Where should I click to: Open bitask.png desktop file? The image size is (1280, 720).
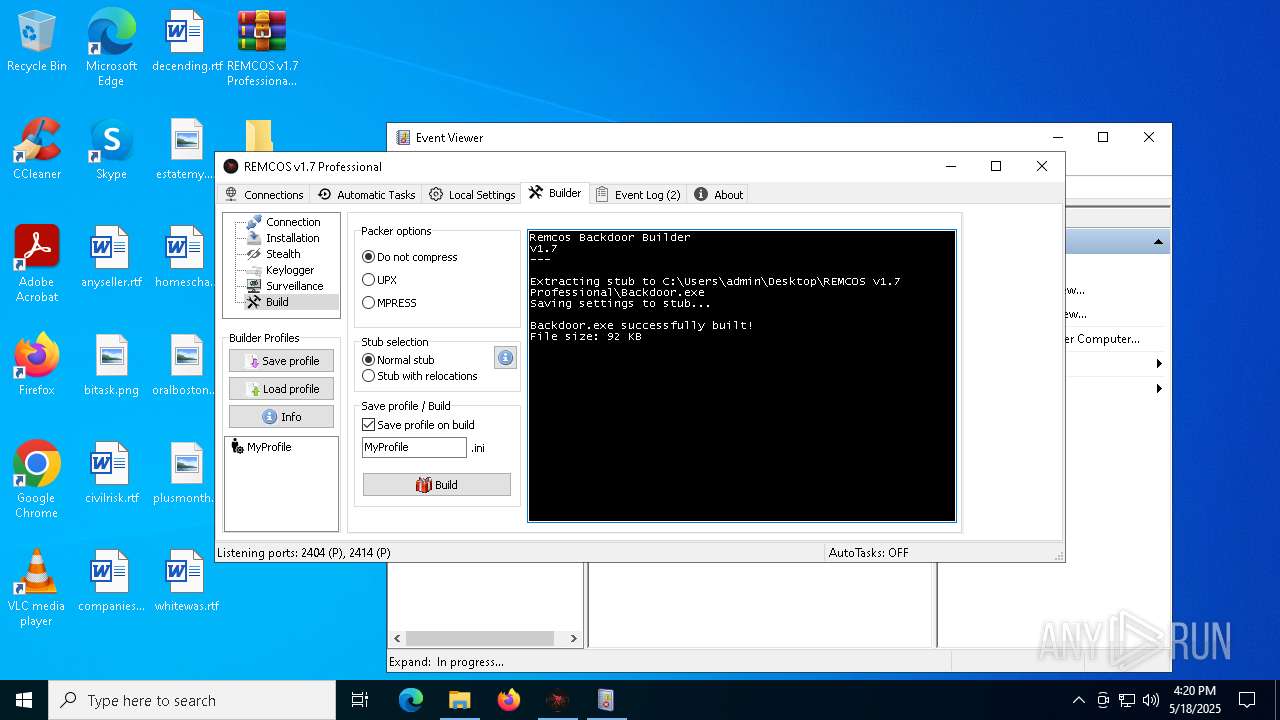point(111,366)
